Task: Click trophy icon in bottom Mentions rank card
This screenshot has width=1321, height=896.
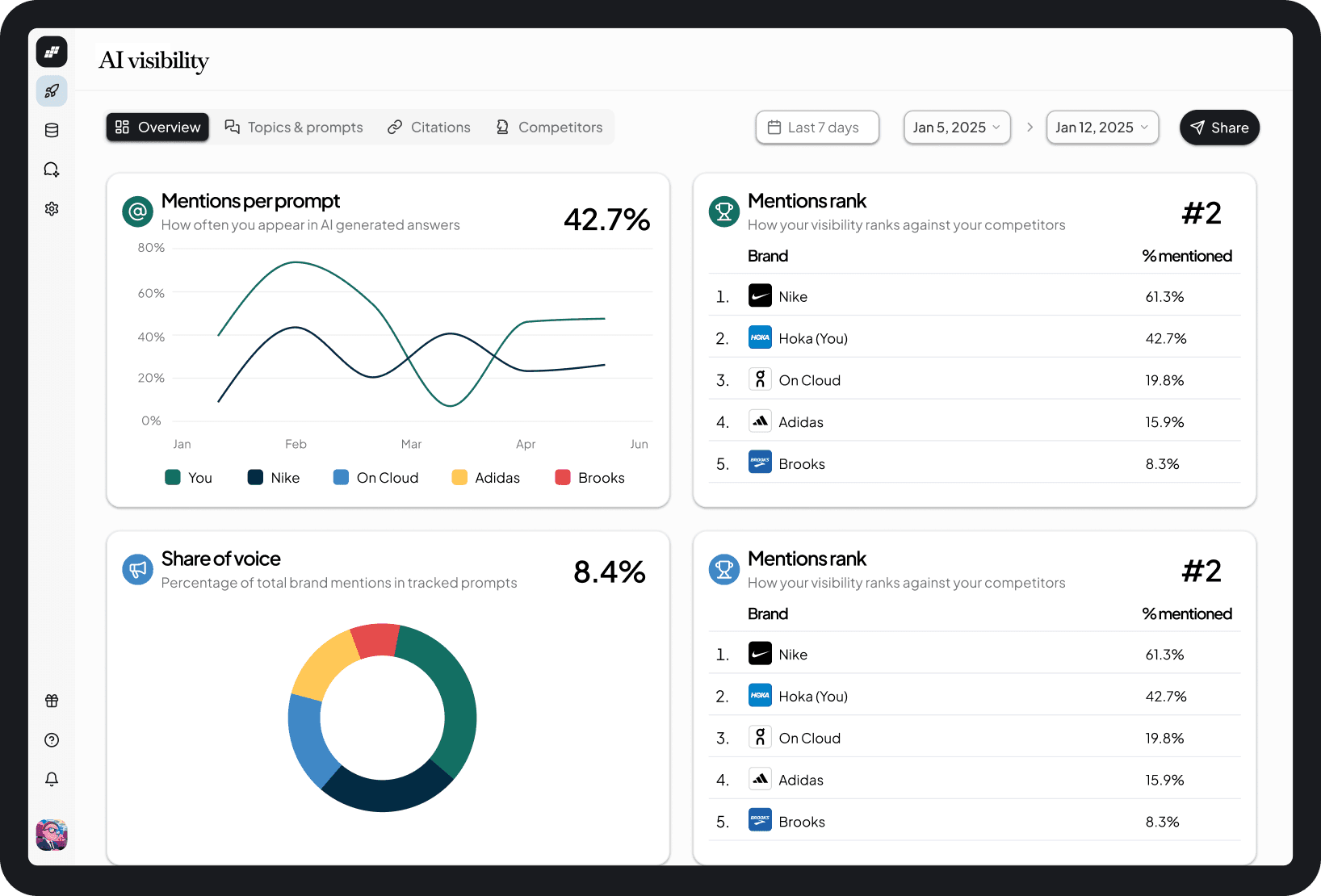Action: tap(724, 569)
